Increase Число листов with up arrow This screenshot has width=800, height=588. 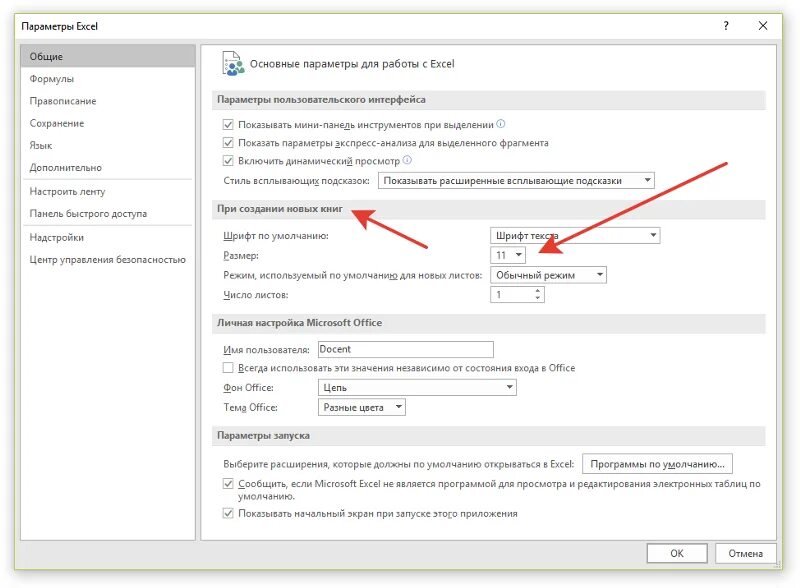[x=538, y=291]
